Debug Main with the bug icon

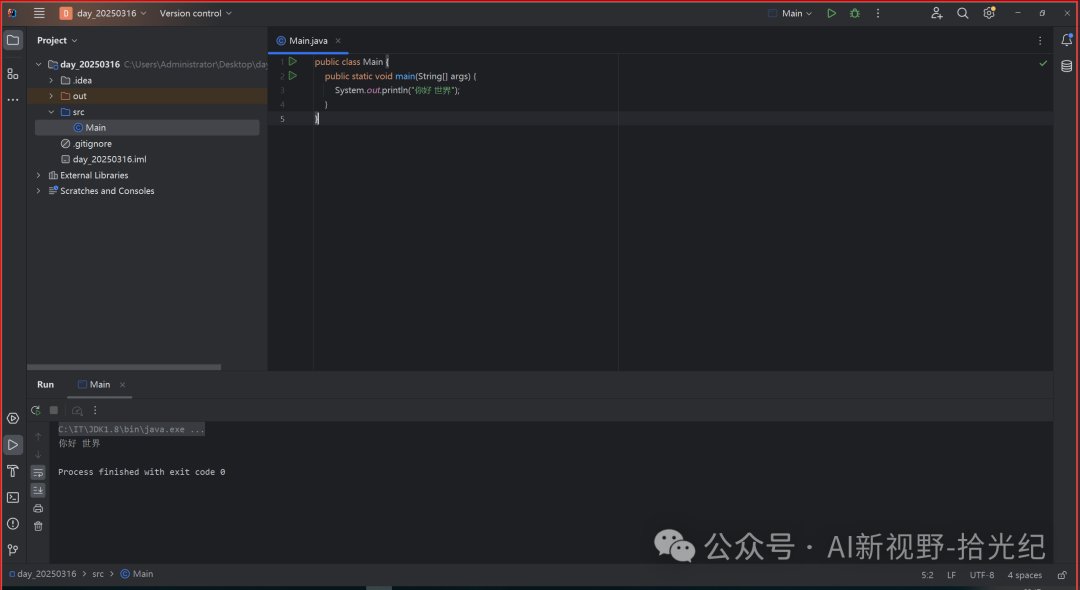[x=855, y=13]
